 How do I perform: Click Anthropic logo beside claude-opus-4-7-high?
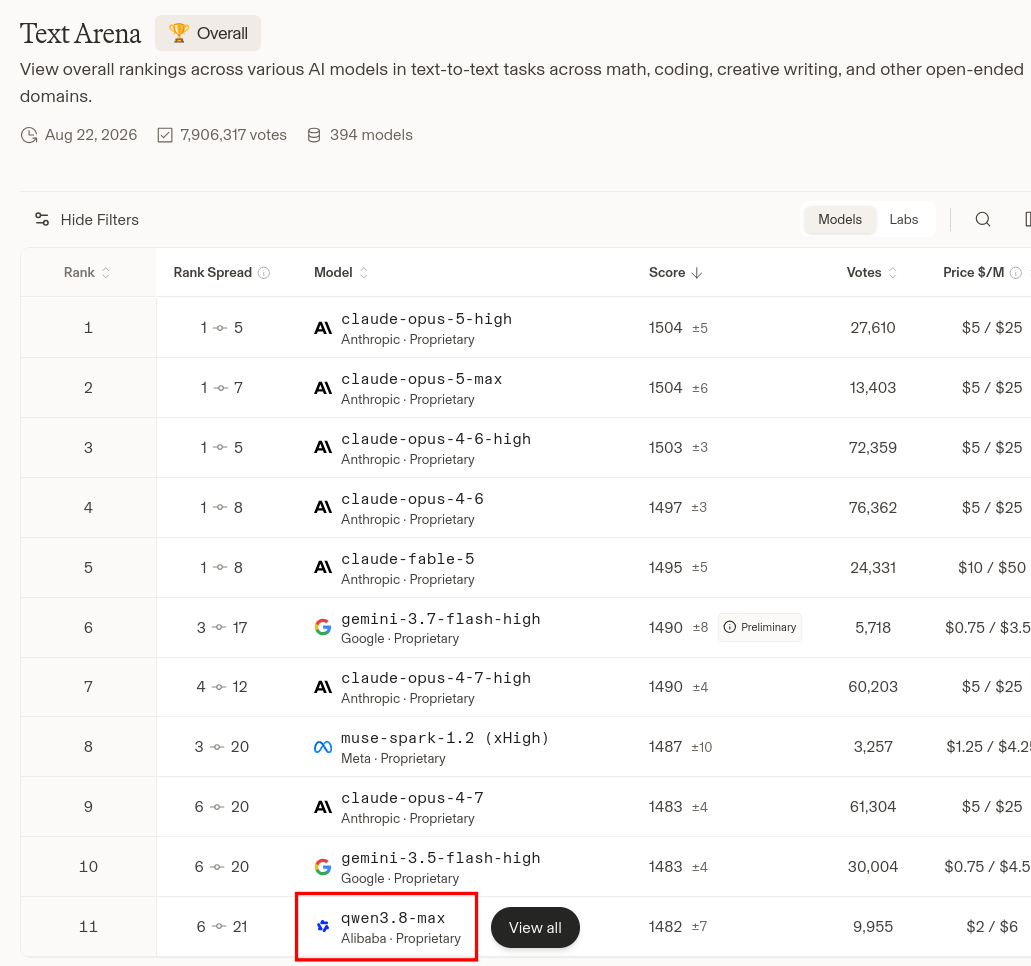point(323,687)
